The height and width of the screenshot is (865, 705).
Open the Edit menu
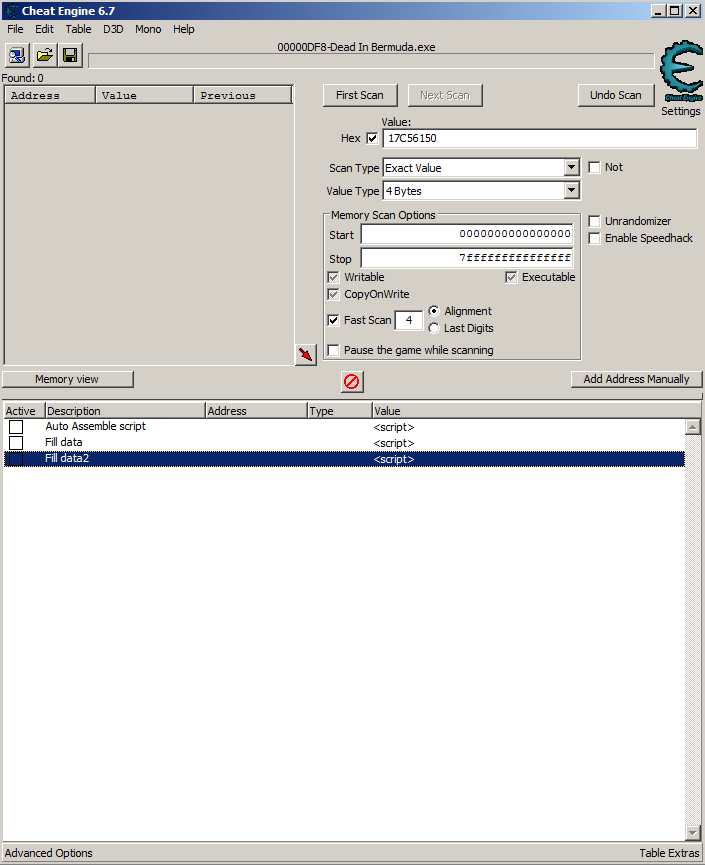pos(44,29)
